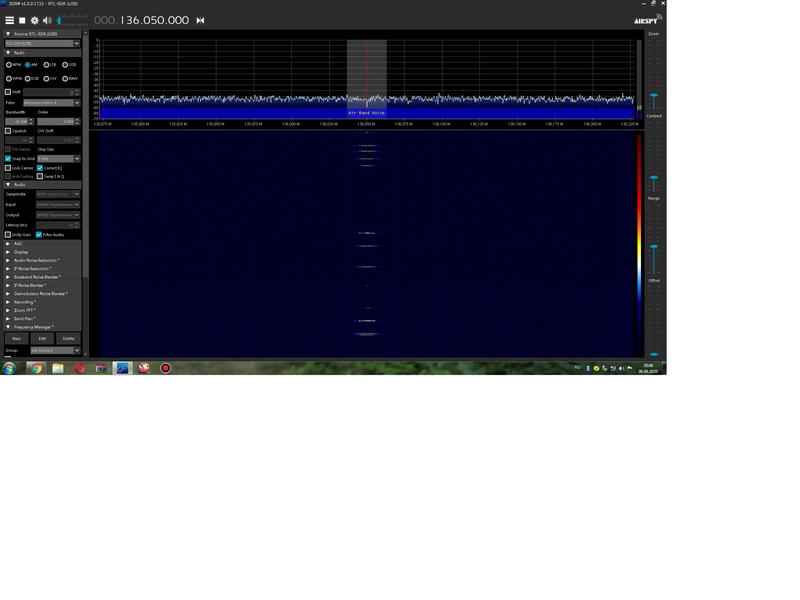Expand the Display panel

[42, 252]
